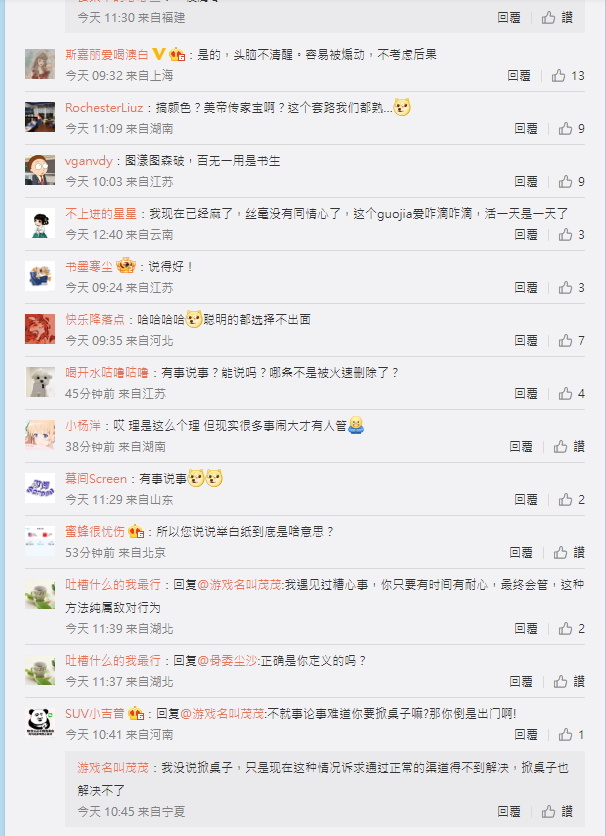This screenshot has width=606, height=836.
Task: Thumbs-up 喝开水咕噜咕噜's comment
Action: pyautogui.click(x=571, y=393)
